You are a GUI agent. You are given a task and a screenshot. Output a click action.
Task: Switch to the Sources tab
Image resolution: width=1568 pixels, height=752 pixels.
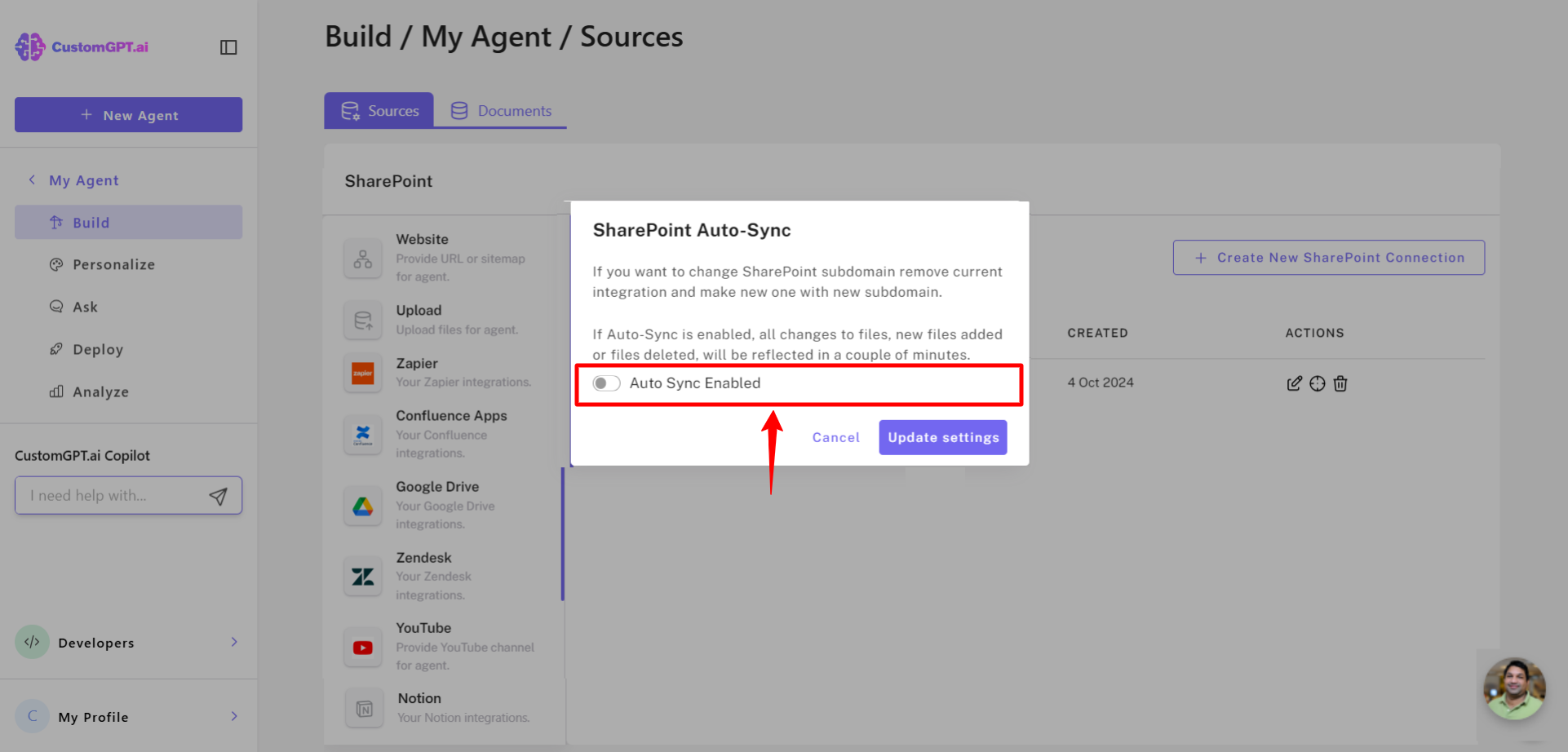coord(379,111)
